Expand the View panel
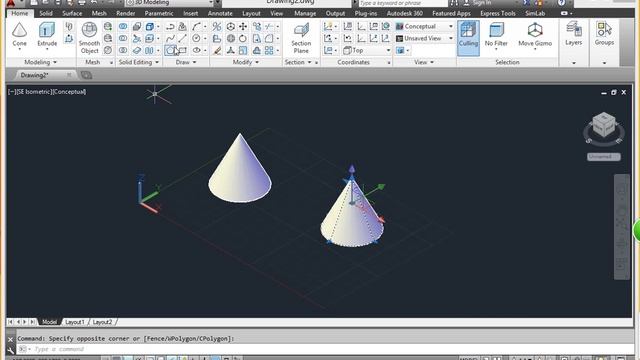 [424, 62]
